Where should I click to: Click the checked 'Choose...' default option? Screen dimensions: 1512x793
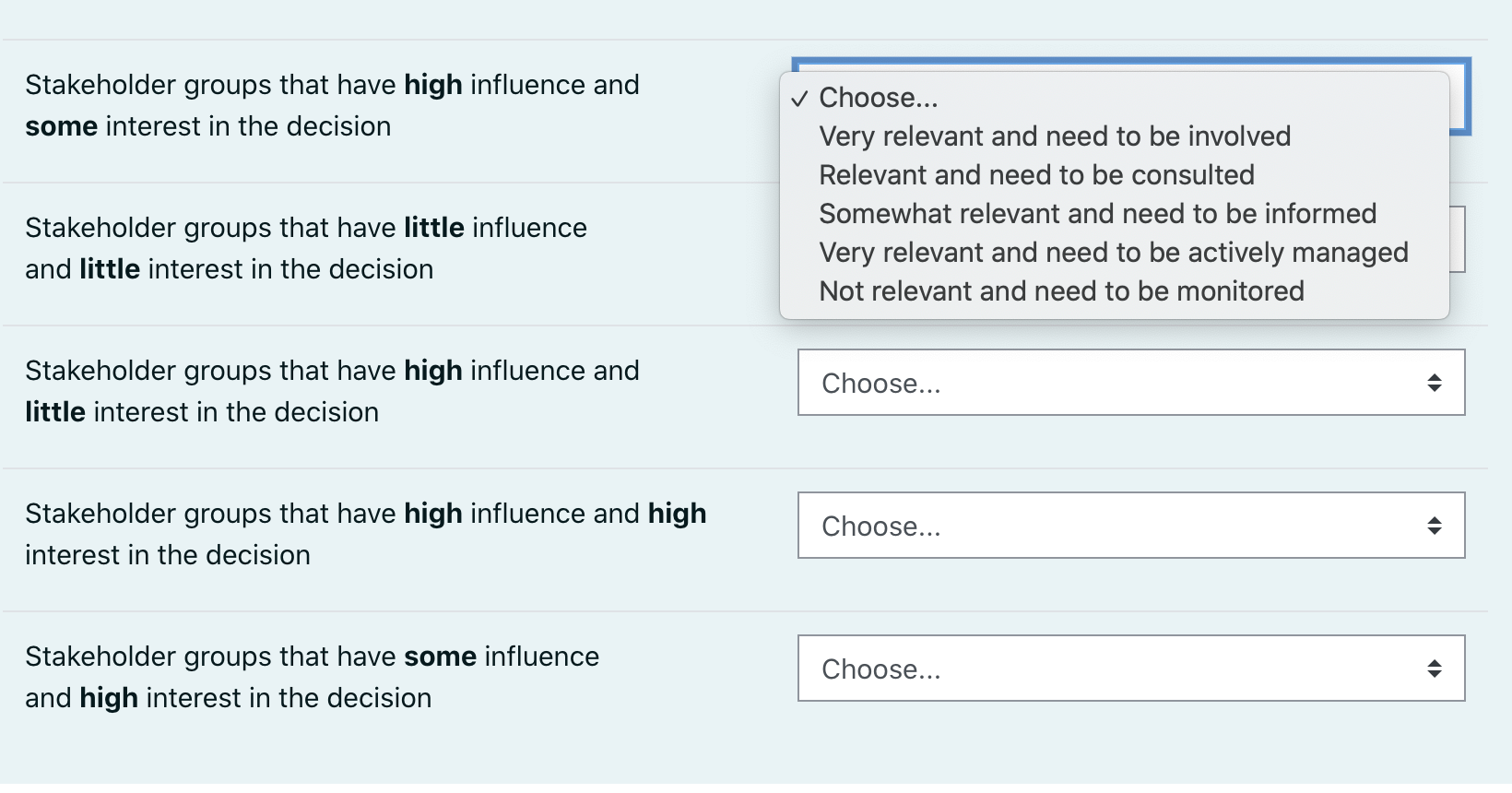coord(878,97)
